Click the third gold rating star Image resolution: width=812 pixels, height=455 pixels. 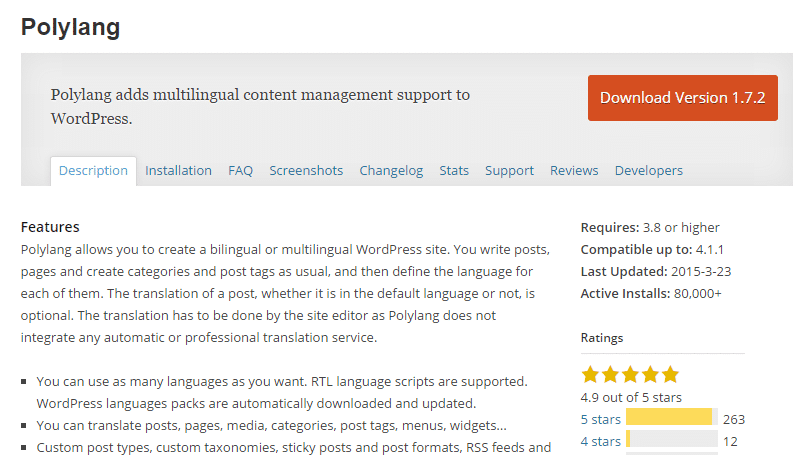tap(630, 375)
